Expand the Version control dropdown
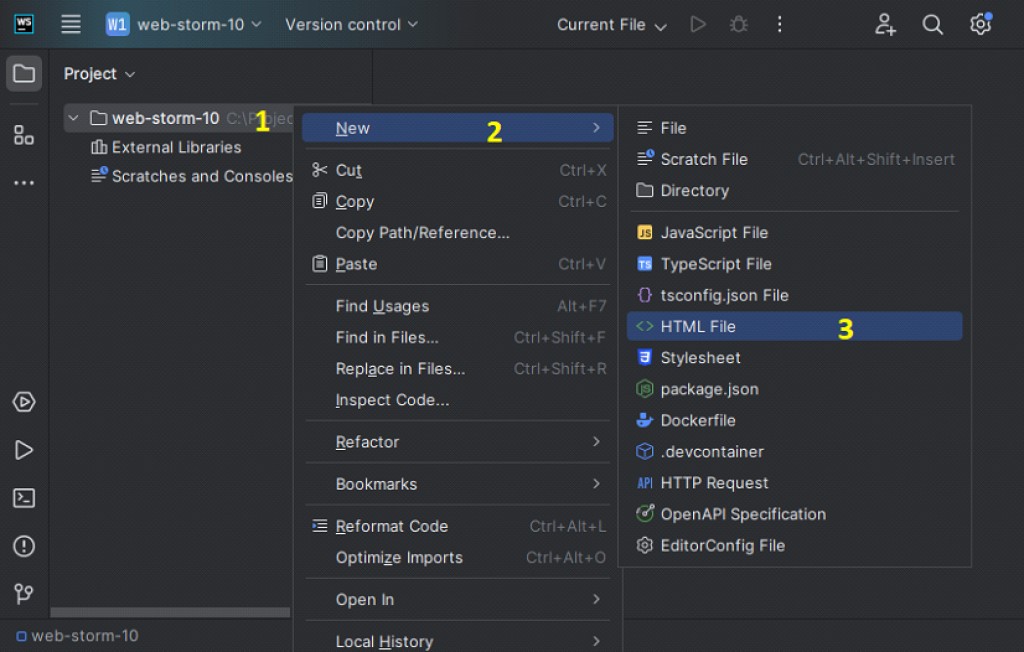 click(x=351, y=25)
